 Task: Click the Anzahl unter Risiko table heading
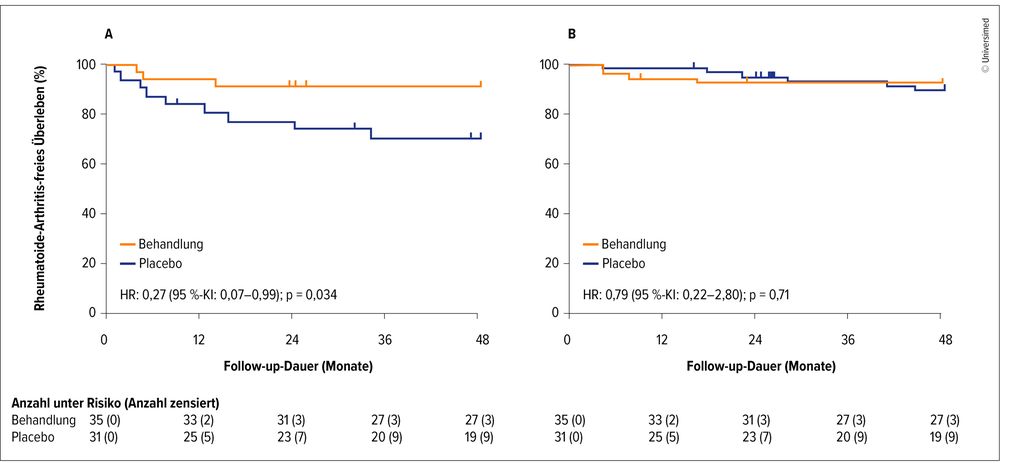[115, 402]
